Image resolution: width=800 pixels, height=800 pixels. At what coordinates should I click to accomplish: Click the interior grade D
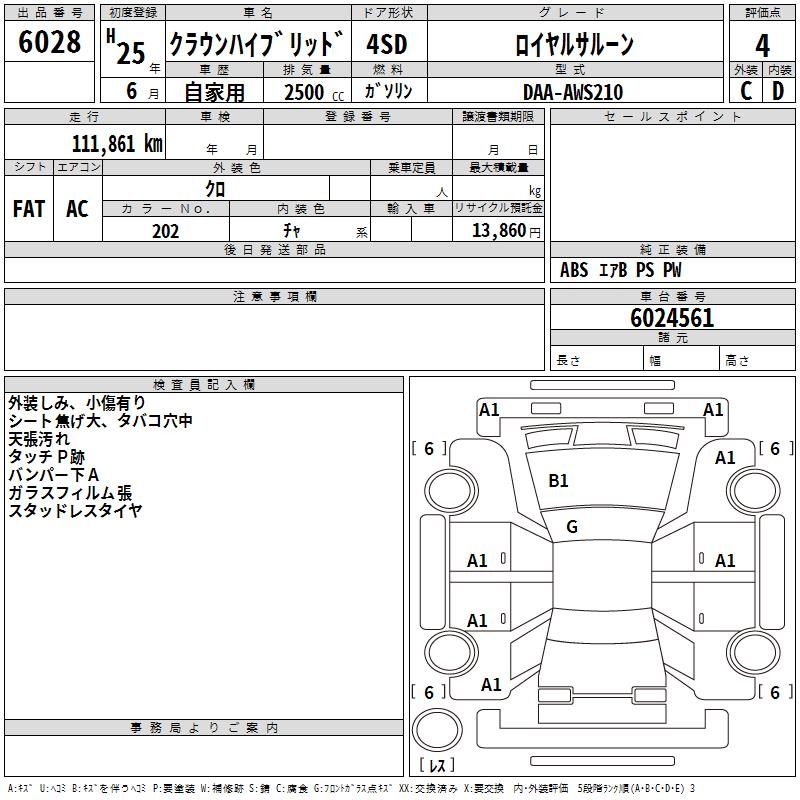[778, 91]
